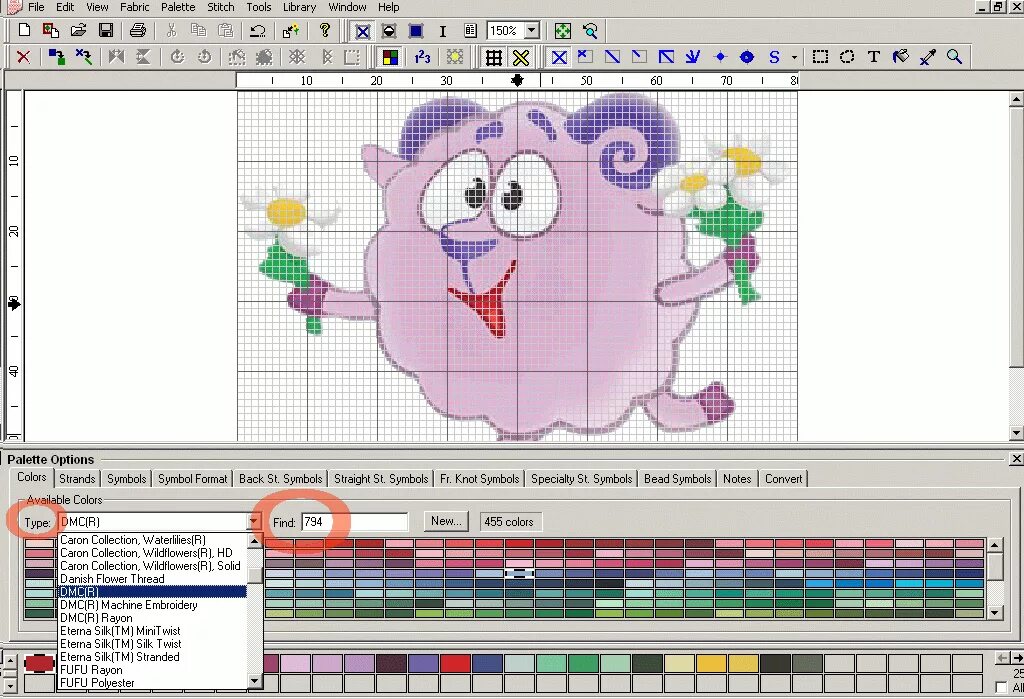
Task: Pick the flood fill bucket tool
Action: pyautogui.click(x=901, y=57)
